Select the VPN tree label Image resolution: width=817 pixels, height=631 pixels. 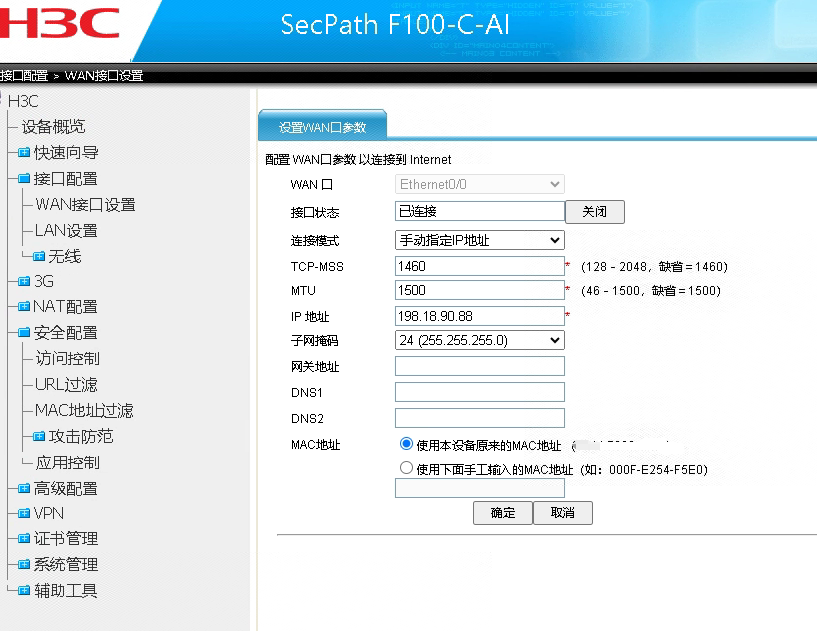click(x=49, y=513)
